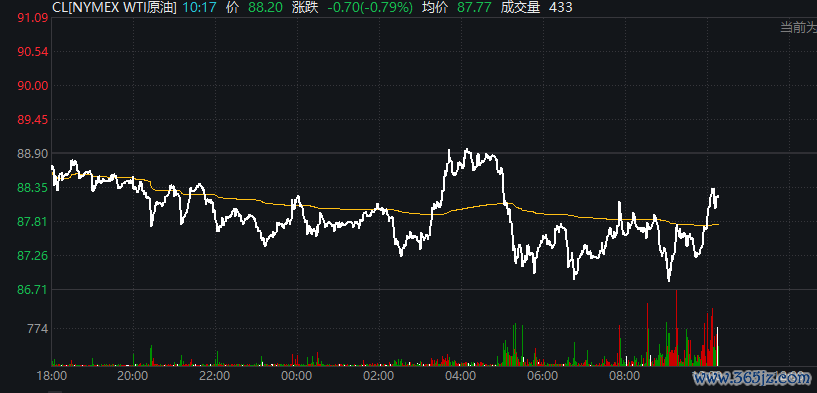This screenshot has height=393, width=817.
Task: Click the 00:00 time axis marker
Action: [x=297, y=375]
